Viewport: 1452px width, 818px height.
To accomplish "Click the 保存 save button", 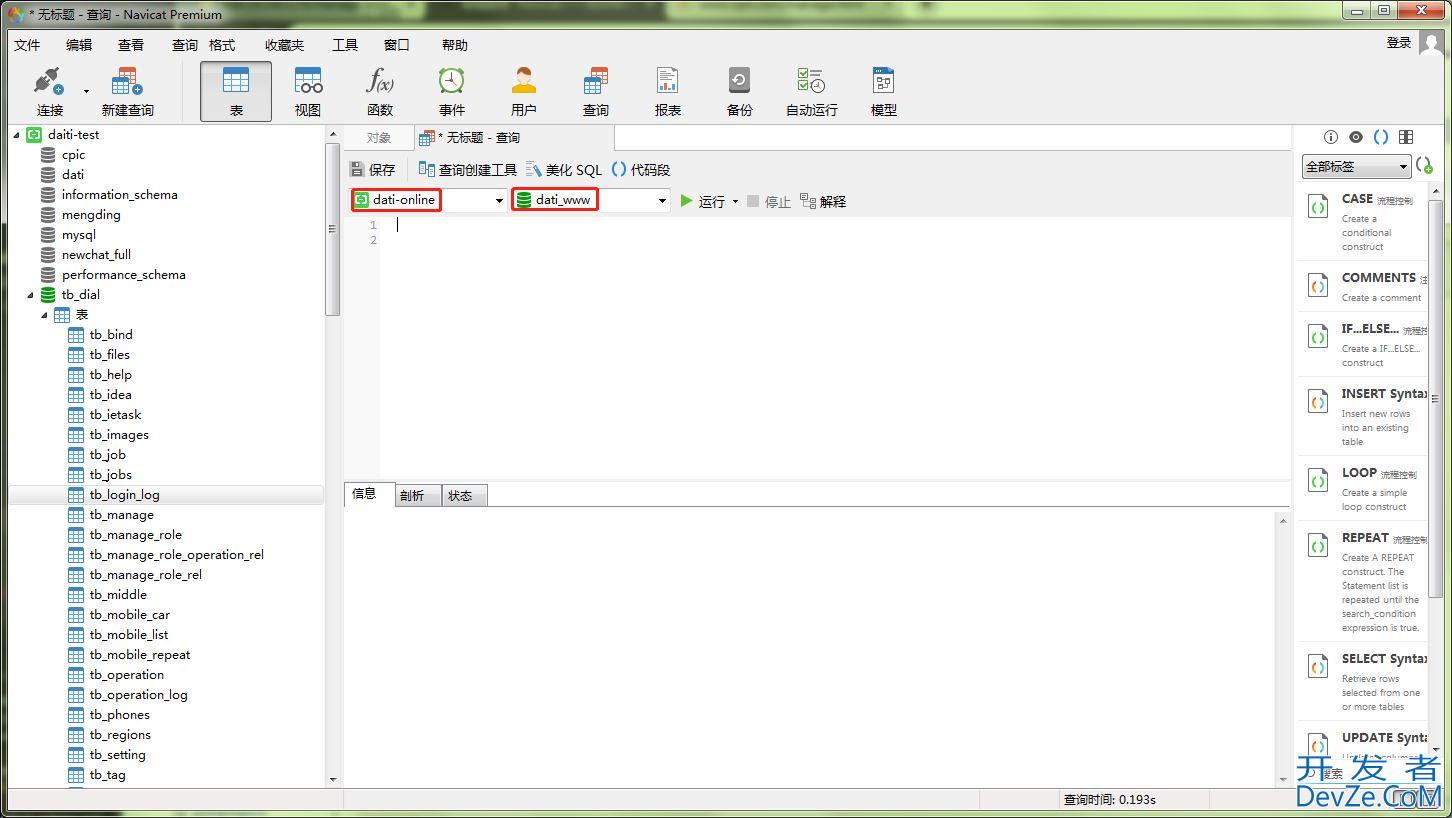I will (372, 170).
